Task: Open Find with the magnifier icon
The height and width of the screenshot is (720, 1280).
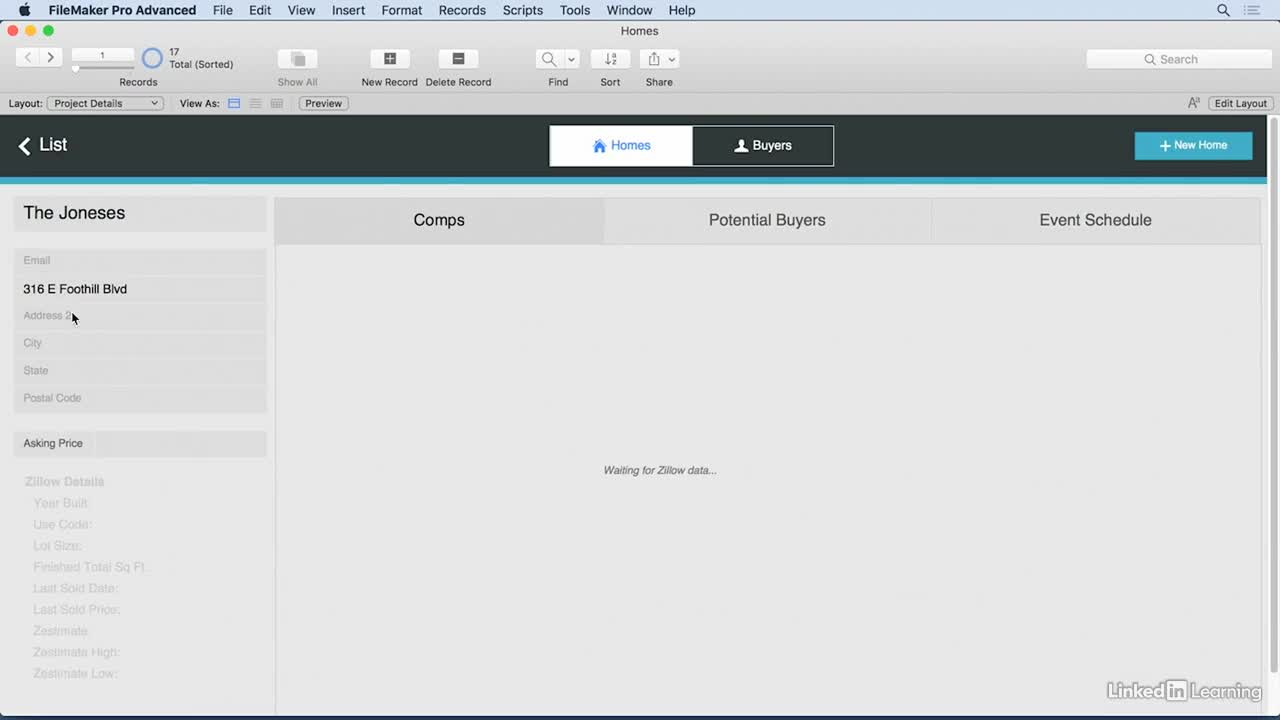Action: (549, 59)
